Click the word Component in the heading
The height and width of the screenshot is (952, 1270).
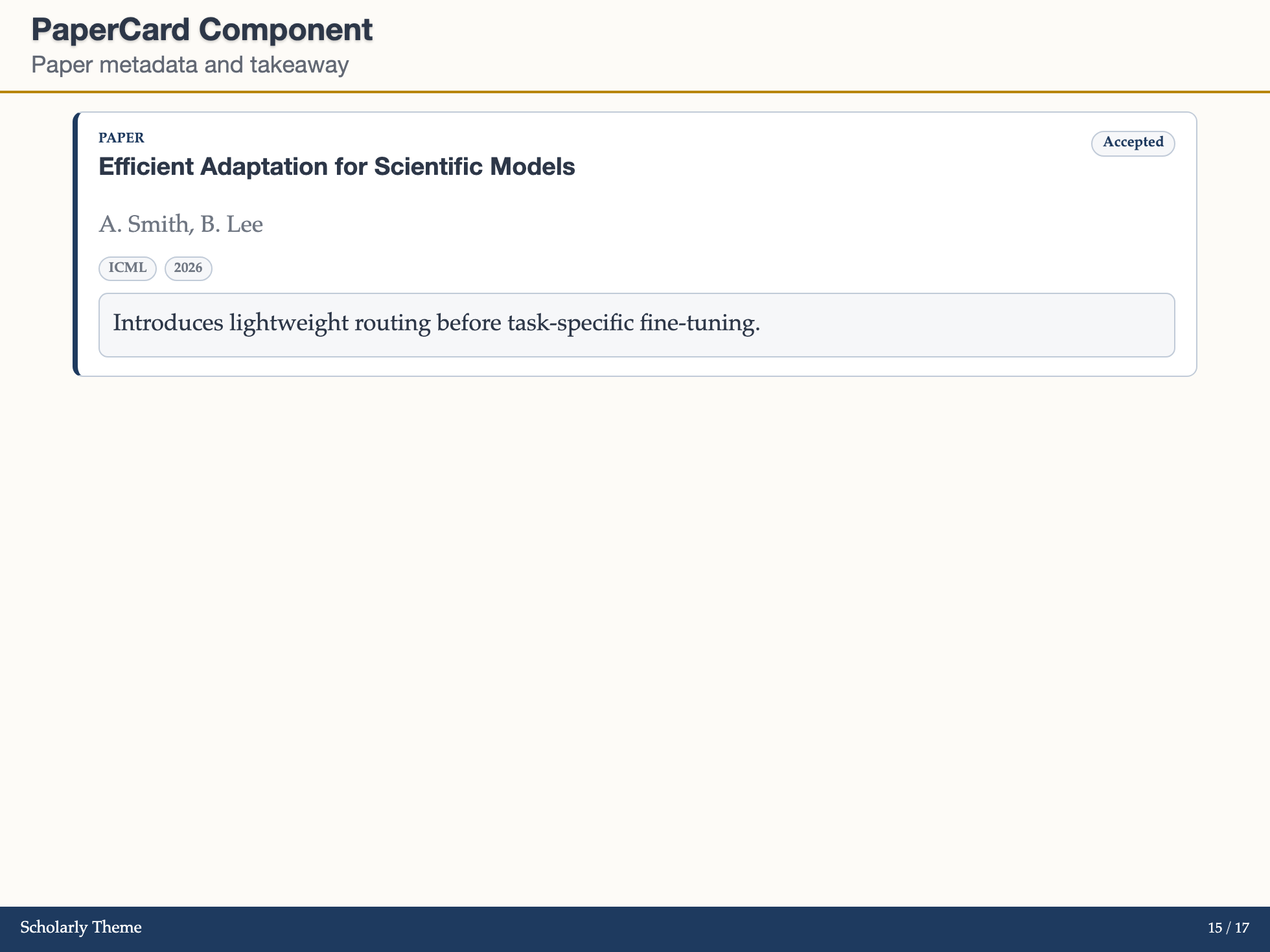[x=286, y=30]
